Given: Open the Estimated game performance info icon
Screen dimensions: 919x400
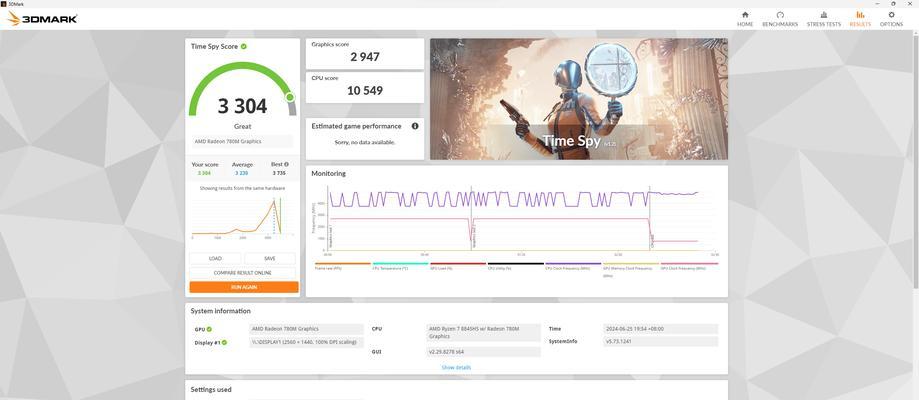Looking at the screenshot, I should pos(415,126).
